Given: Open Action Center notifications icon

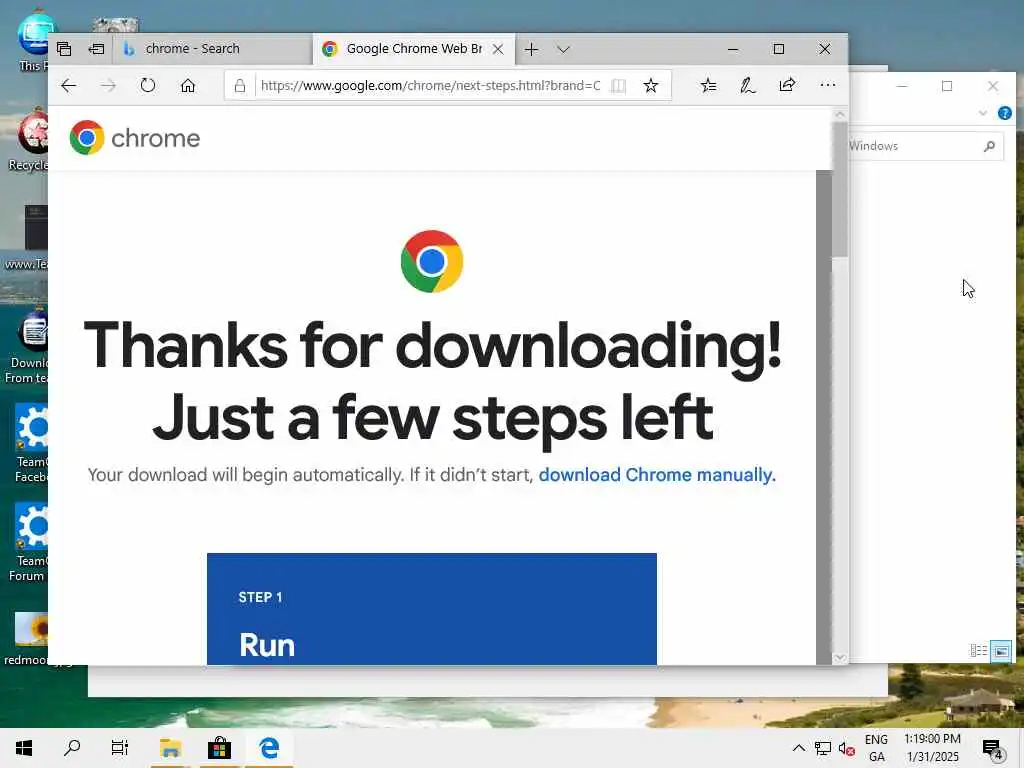Looking at the screenshot, I should click(x=992, y=748).
